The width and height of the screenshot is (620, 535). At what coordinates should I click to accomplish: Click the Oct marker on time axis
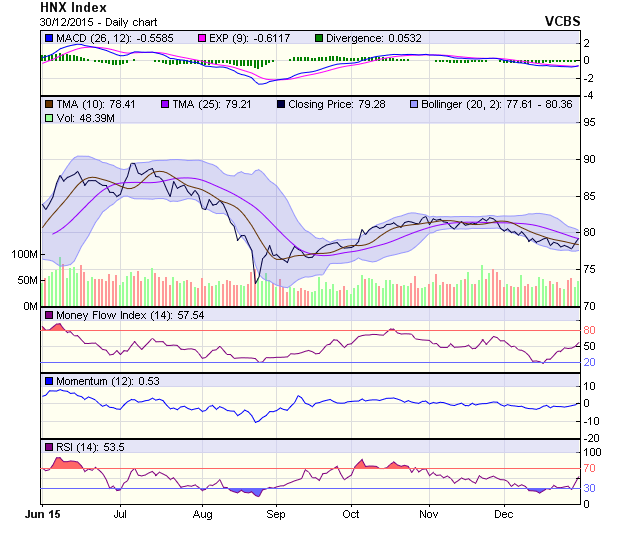(x=350, y=513)
